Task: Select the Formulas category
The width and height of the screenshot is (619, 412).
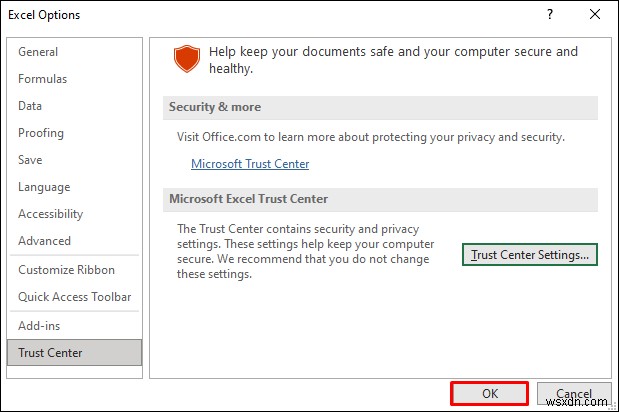Action: (x=43, y=79)
